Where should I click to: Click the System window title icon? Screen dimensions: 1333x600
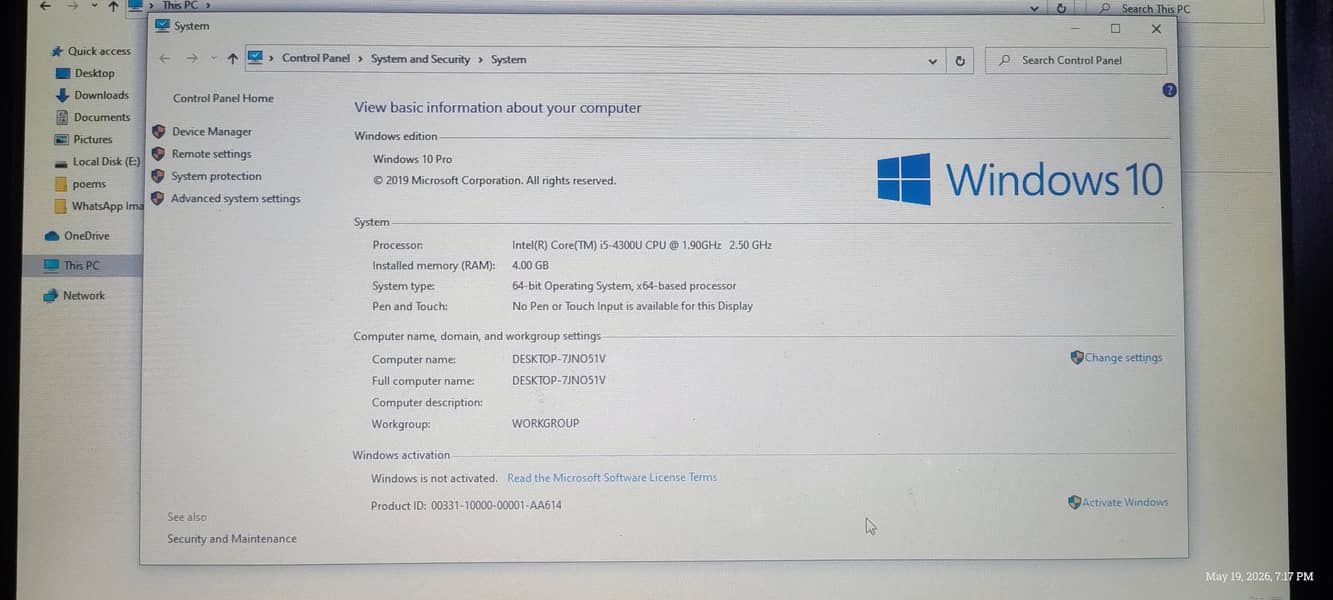click(x=163, y=26)
